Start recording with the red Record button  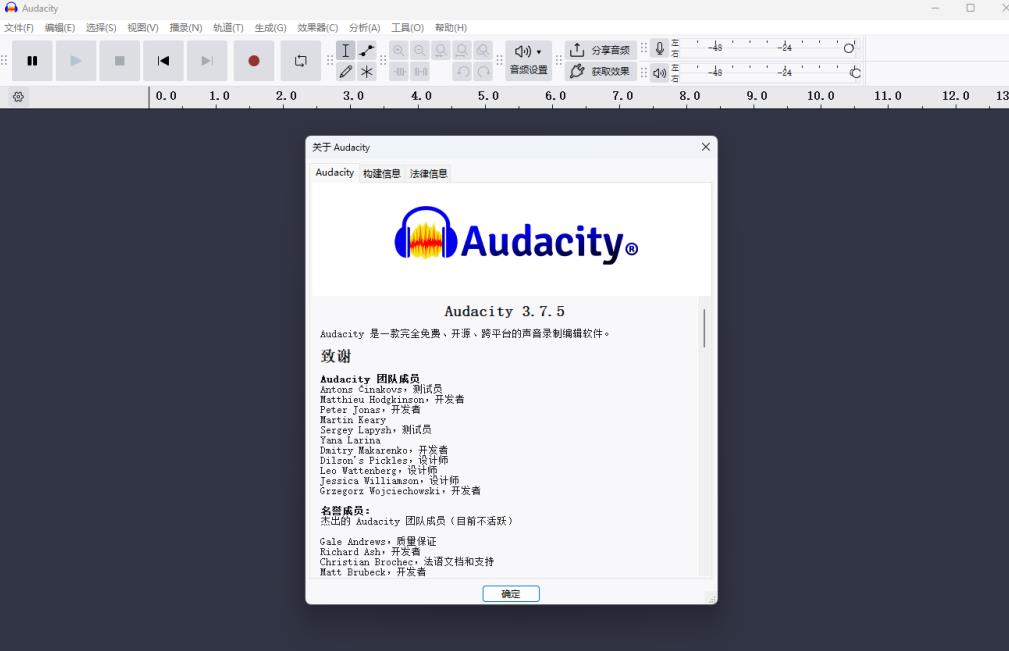(254, 60)
